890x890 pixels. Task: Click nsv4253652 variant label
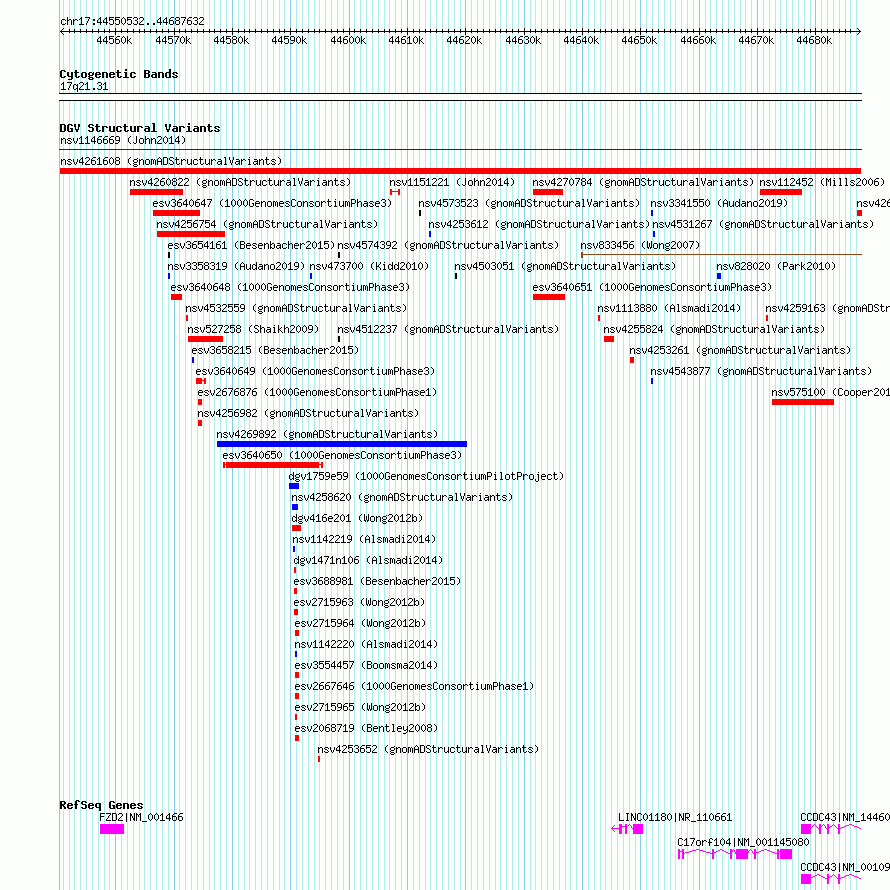tap(428, 749)
